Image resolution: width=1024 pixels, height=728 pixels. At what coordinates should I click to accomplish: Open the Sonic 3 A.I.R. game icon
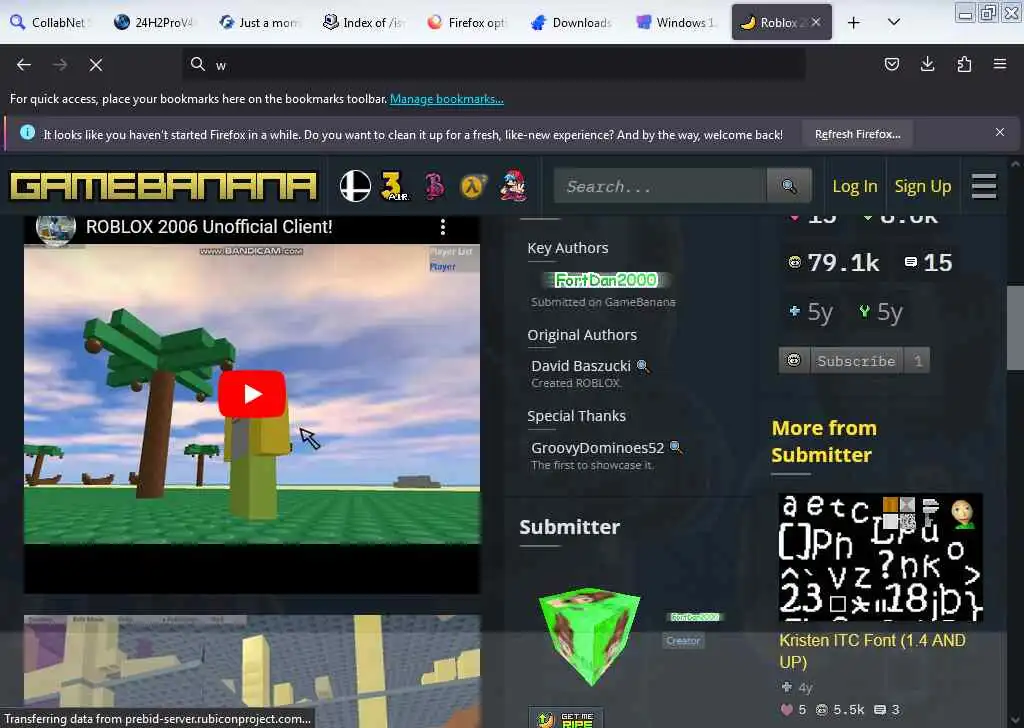click(x=394, y=186)
